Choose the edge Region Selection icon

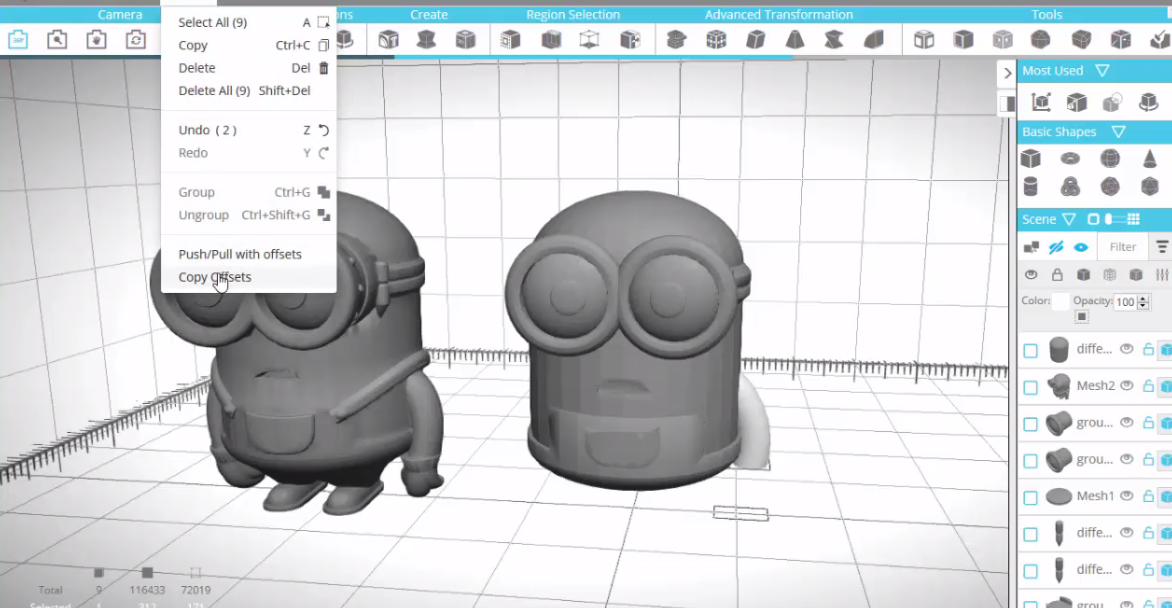(x=551, y=40)
